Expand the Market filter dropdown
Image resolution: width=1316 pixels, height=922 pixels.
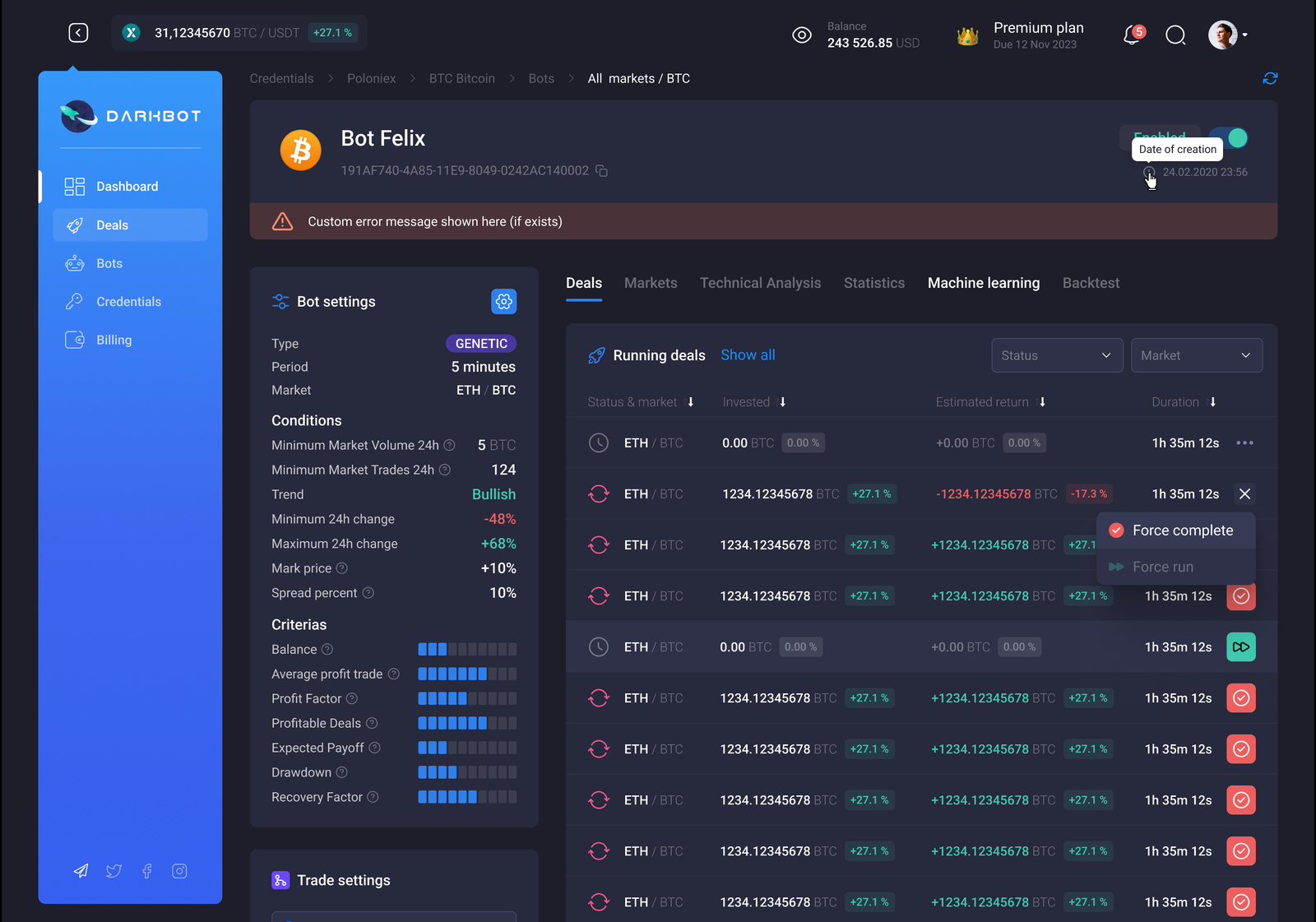click(x=1196, y=355)
